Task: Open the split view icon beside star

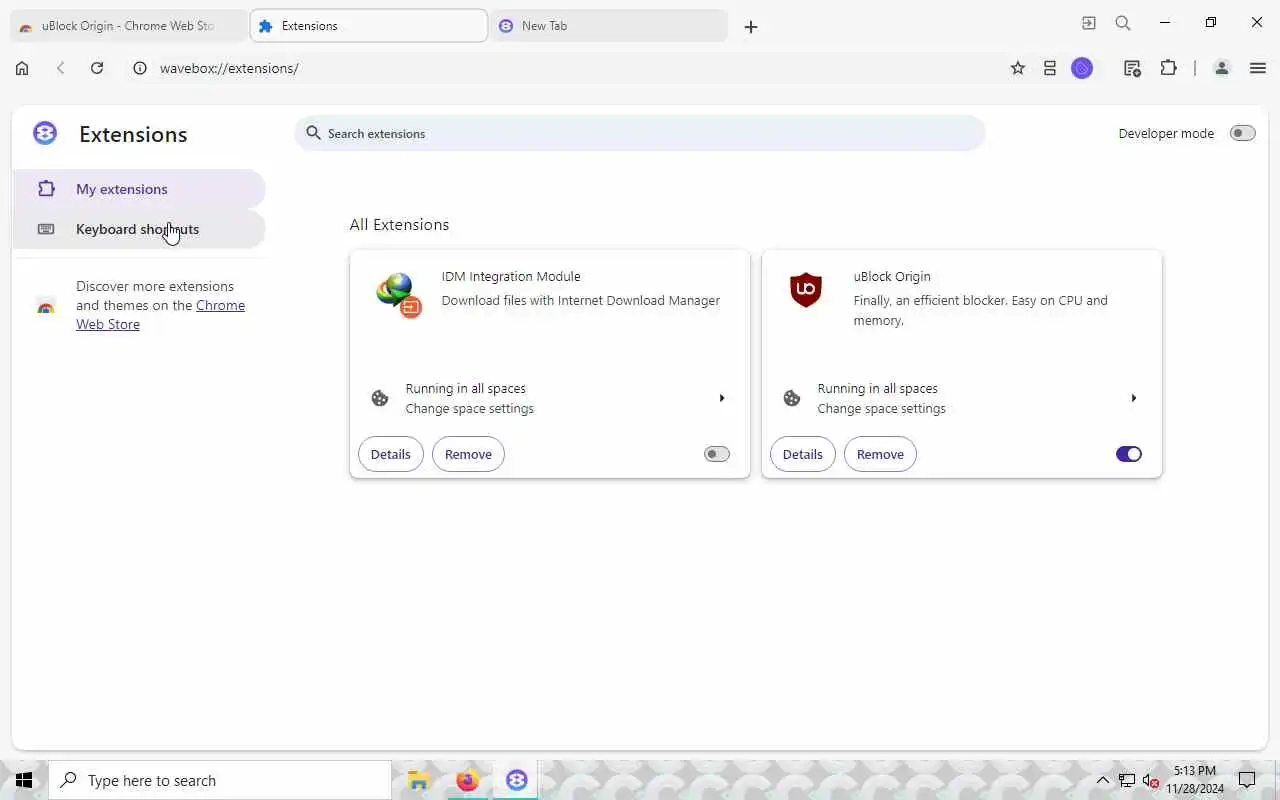Action: (x=1050, y=68)
